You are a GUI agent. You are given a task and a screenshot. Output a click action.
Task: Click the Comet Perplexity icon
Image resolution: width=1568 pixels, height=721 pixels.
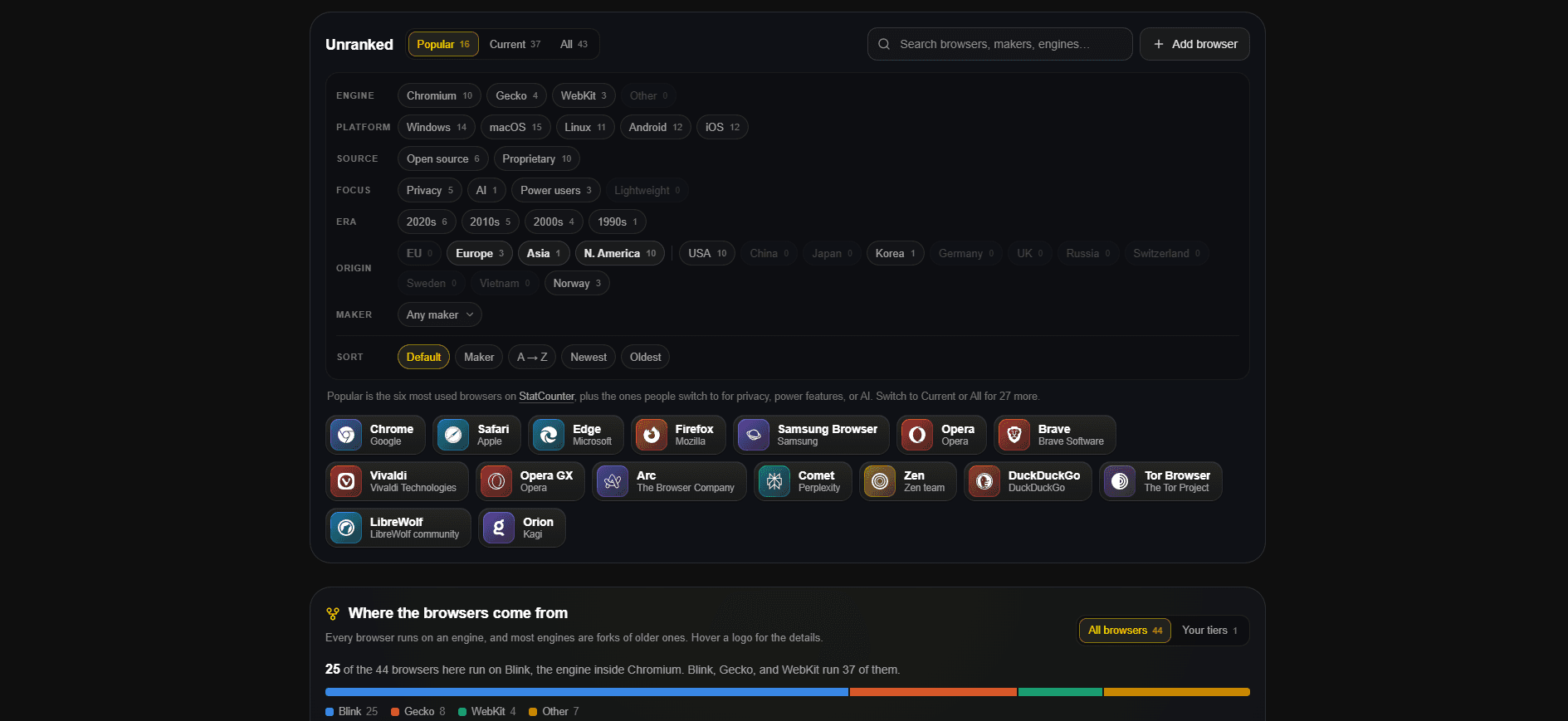click(774, 481)
